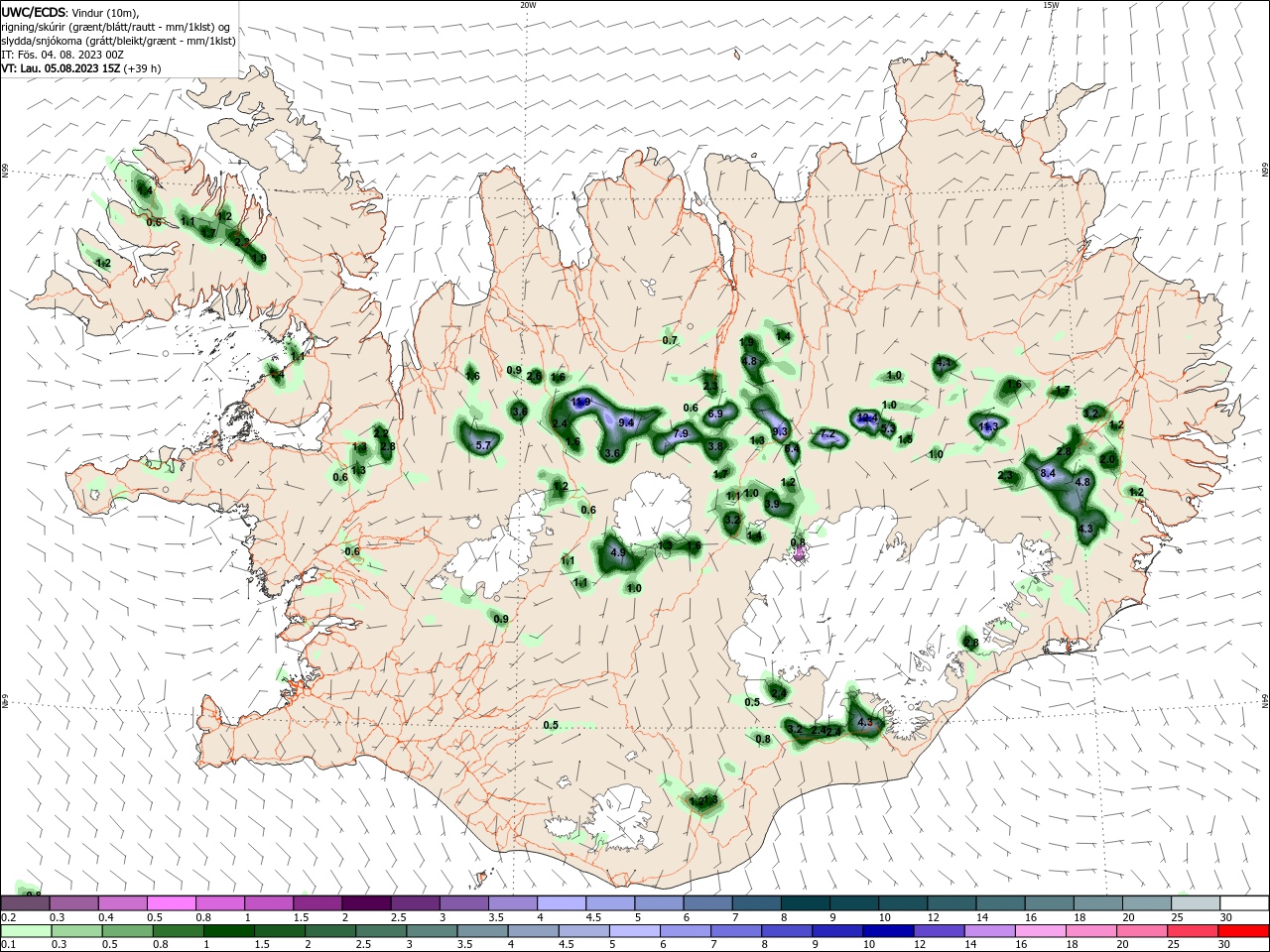Click the 9.3 rainfall value
The image size is (1270, 952).
[780, 431]
